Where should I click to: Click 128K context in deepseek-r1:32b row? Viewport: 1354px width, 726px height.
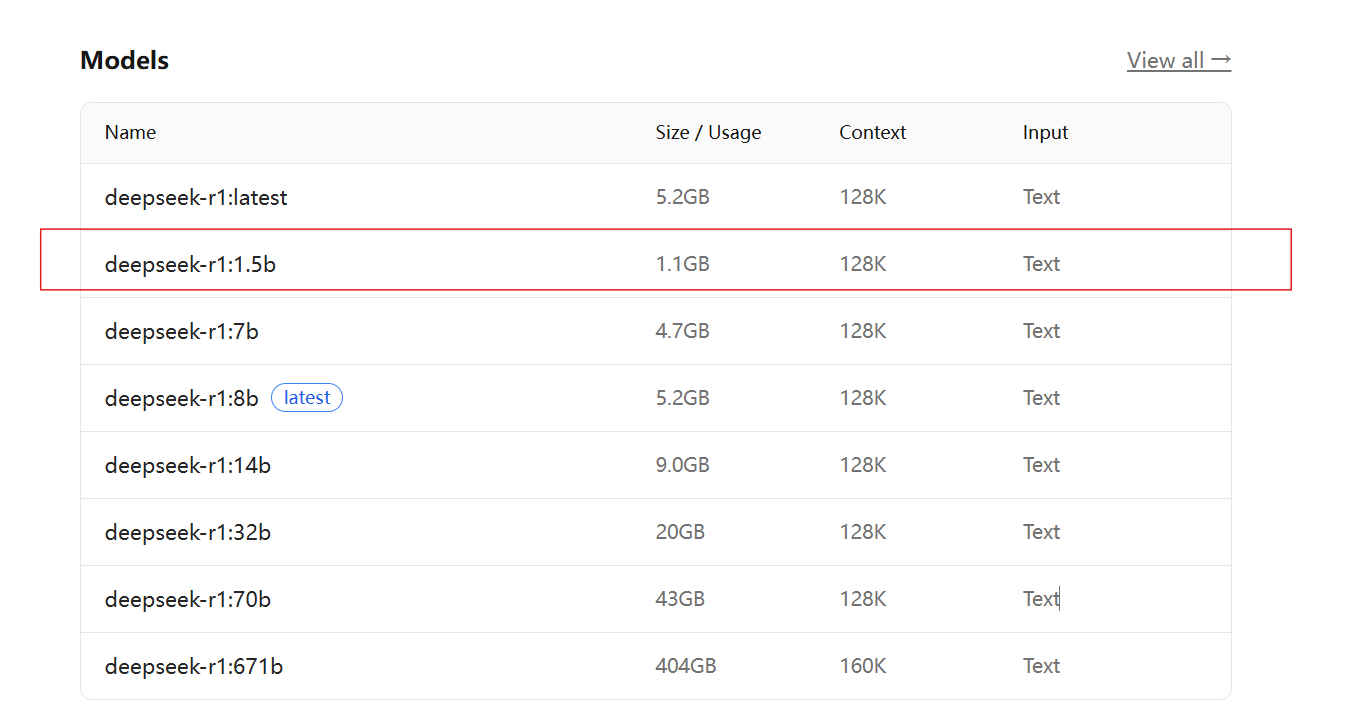(863, 532)
